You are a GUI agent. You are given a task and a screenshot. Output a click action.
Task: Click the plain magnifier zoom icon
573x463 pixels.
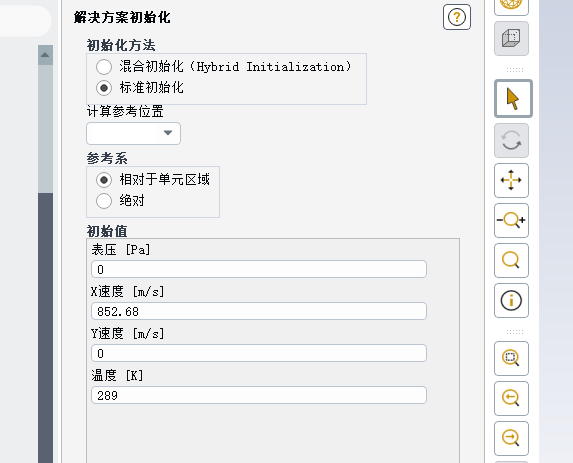point(511,260)
